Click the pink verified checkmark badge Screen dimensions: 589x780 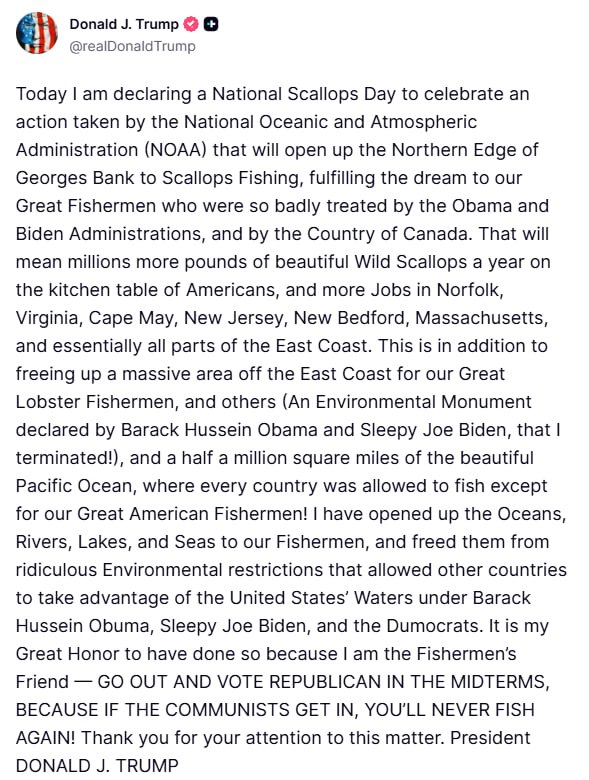191,24
